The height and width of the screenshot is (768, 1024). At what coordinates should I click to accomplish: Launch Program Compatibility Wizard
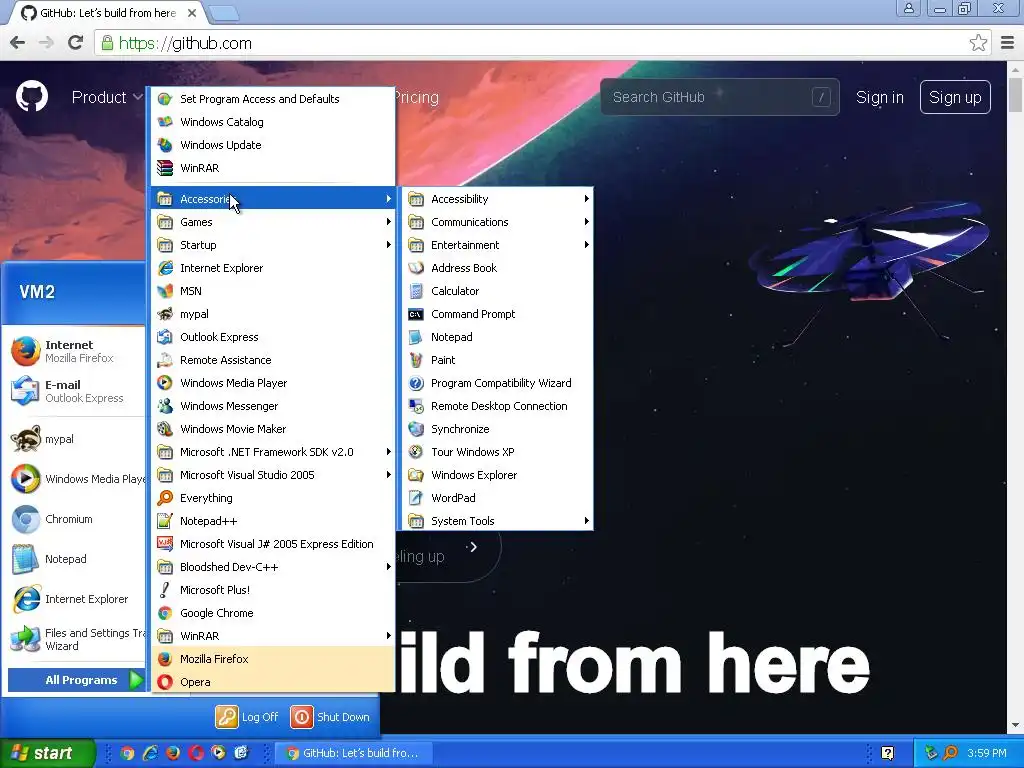496,383
